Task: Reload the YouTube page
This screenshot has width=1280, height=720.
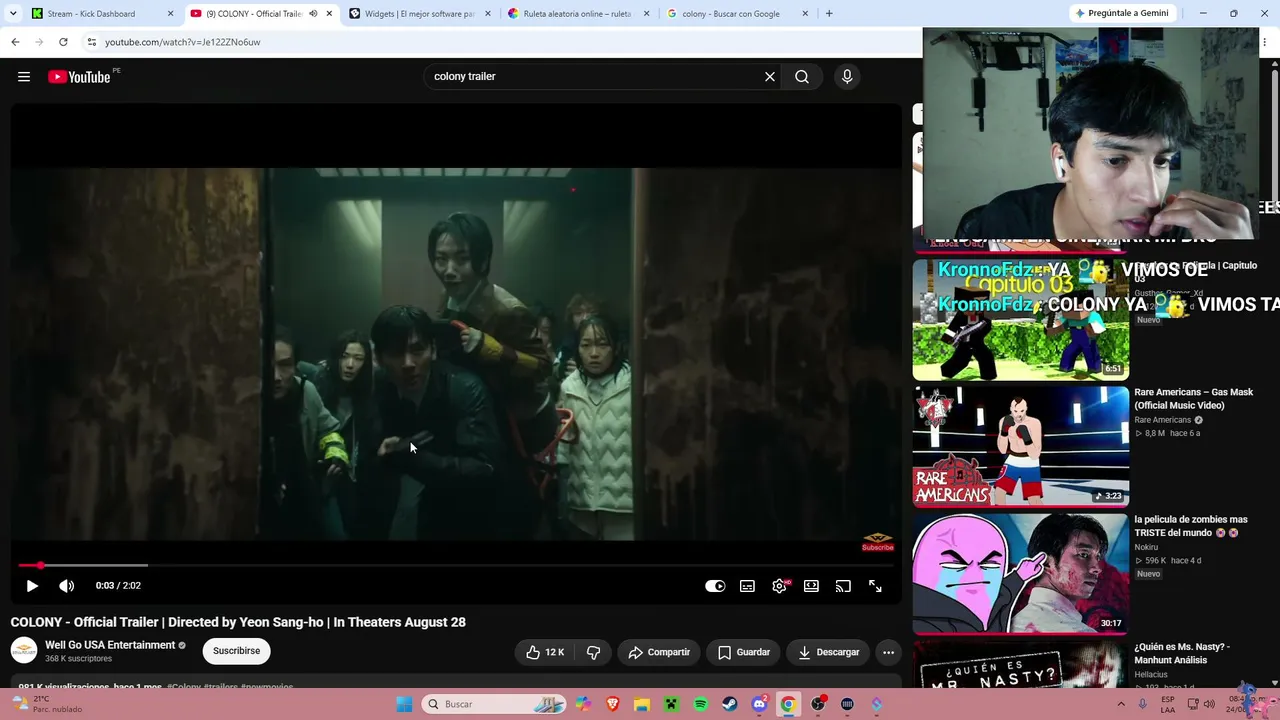Action: point(63,42)
